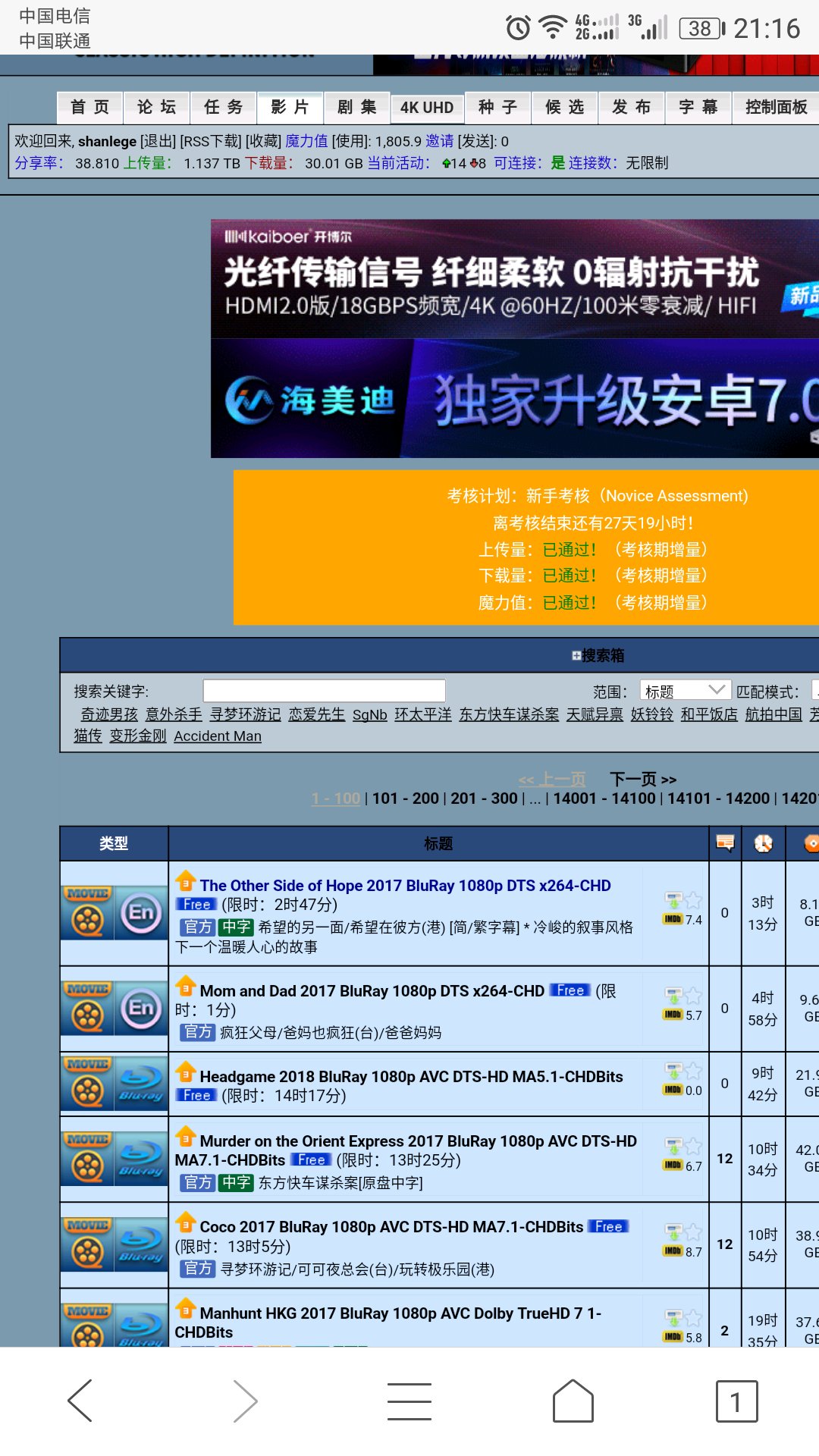Download Headgame 2018 torrent via arrow icon
Viewport: 819px width, 1456px height.
(673, 1071)
